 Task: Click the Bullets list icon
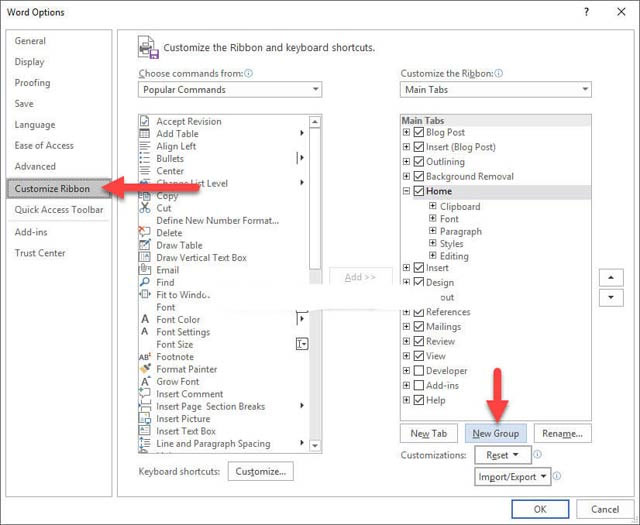144,158
